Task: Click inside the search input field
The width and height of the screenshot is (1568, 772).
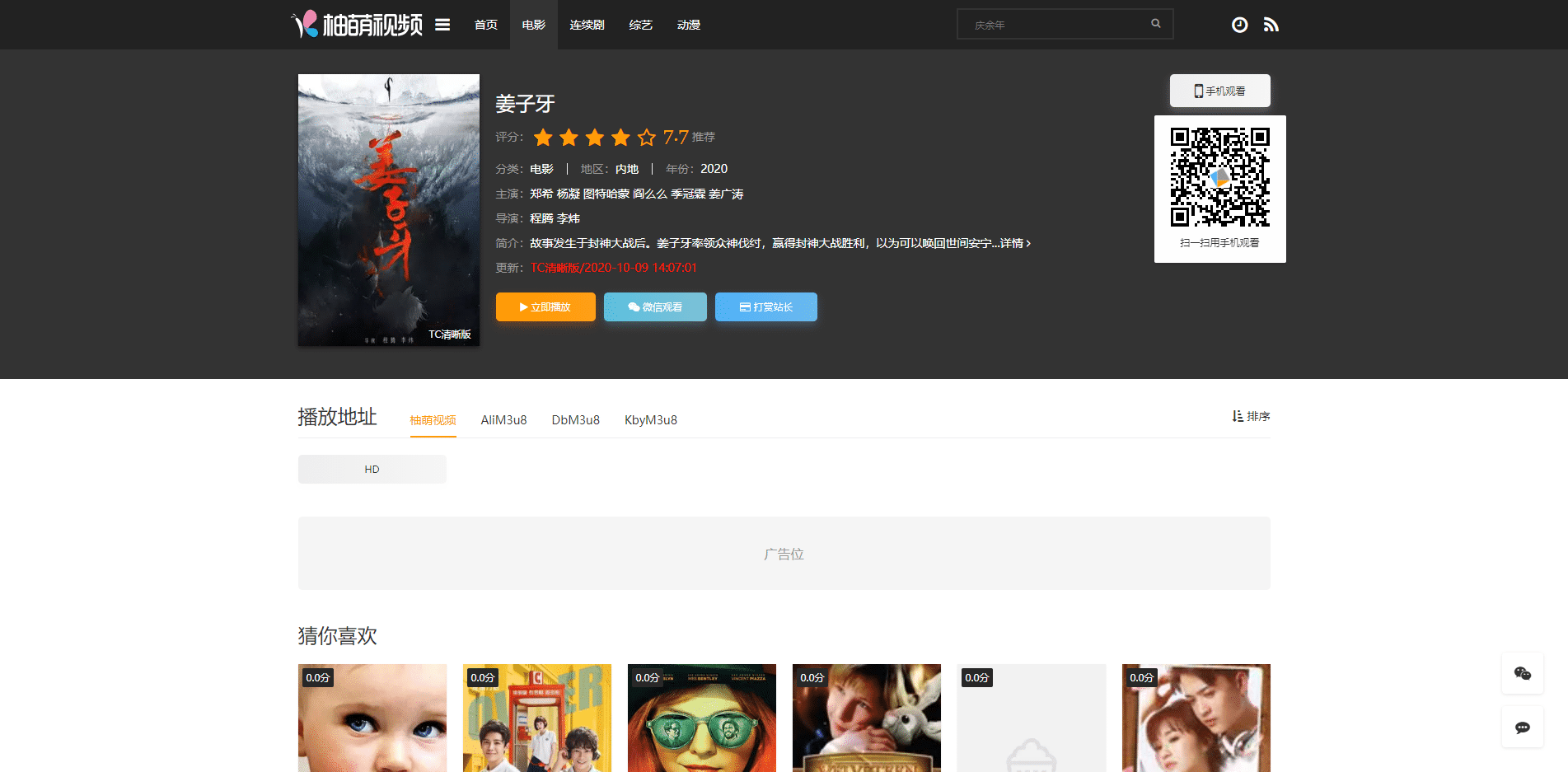Action: click(x=1055, y=25)
